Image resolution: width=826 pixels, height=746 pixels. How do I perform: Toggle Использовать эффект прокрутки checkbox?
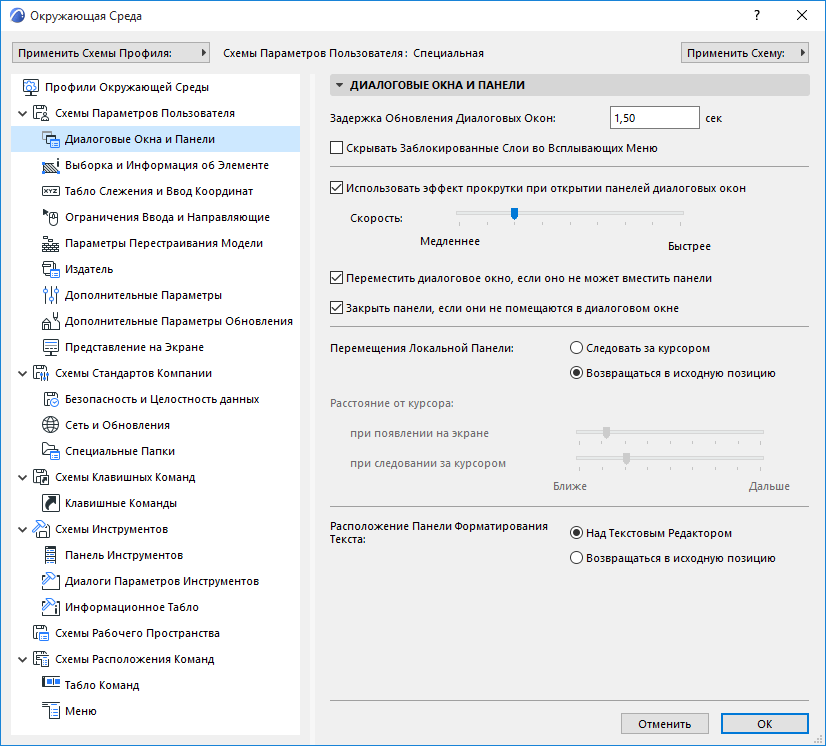pyautogui.click(x=336, y=188)
